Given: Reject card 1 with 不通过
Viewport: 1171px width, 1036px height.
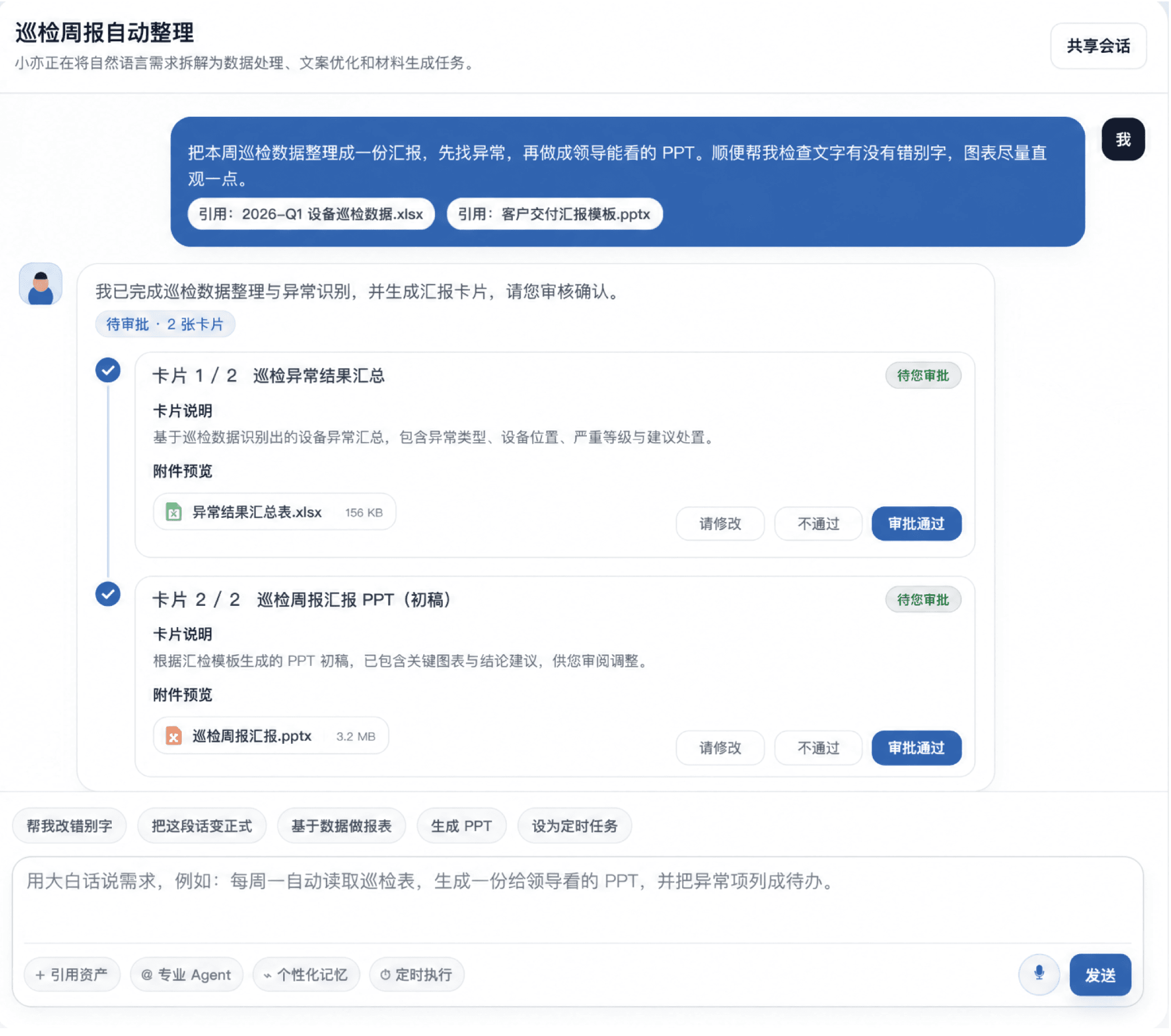Looking at the screenshot, I should [x=818, y=523].
